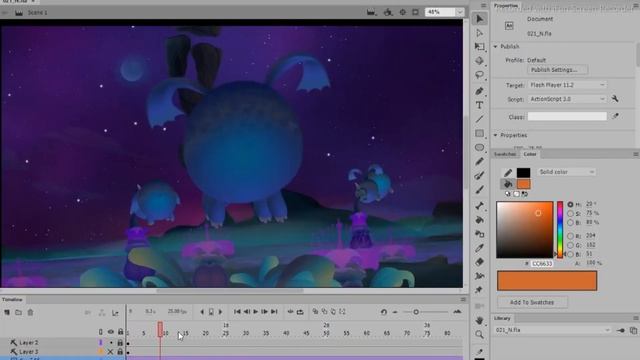Open the Properties panel tab
This screenshot has height=360, width=640.
click(506, 6)
